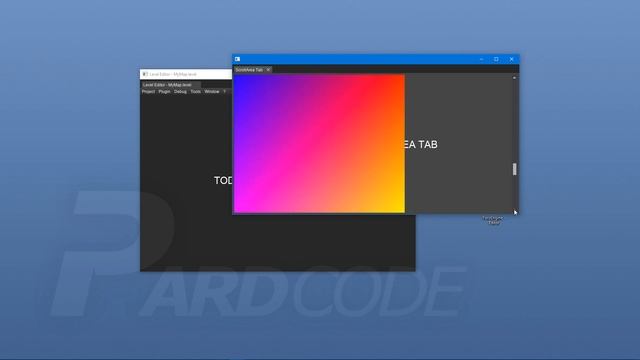Click the desktop item label below the floating window
This screenshot has width=640, height=360.
[493, 220]
